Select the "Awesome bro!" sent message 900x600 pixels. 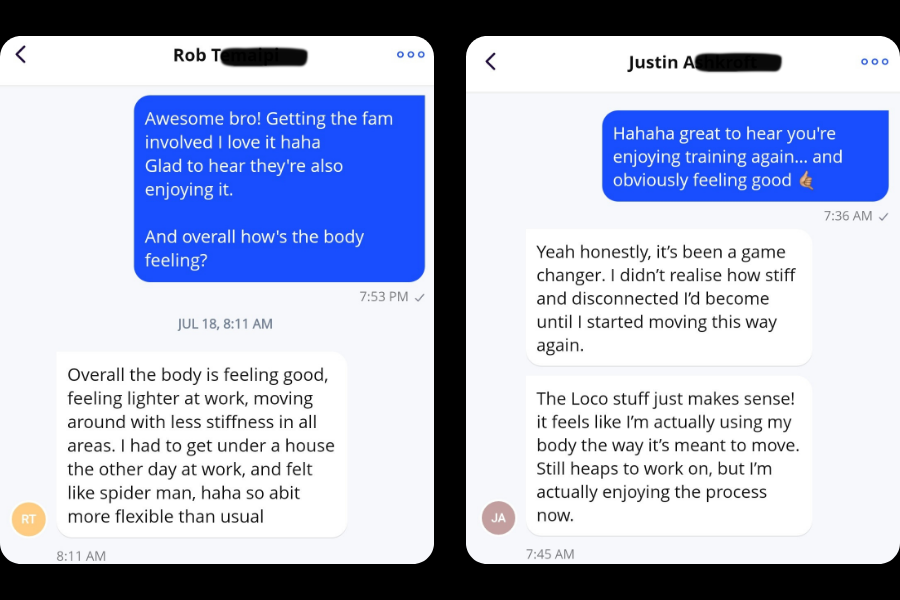(279, 189)
